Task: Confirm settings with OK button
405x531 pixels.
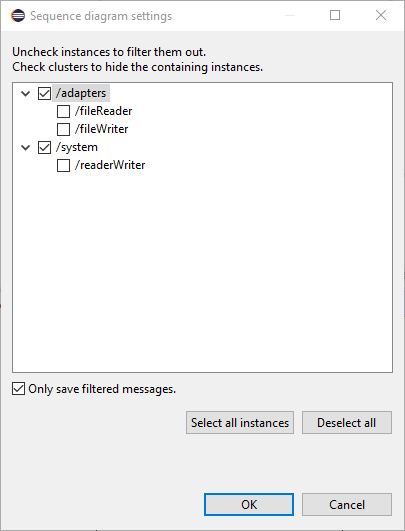Action: point(249,505)
